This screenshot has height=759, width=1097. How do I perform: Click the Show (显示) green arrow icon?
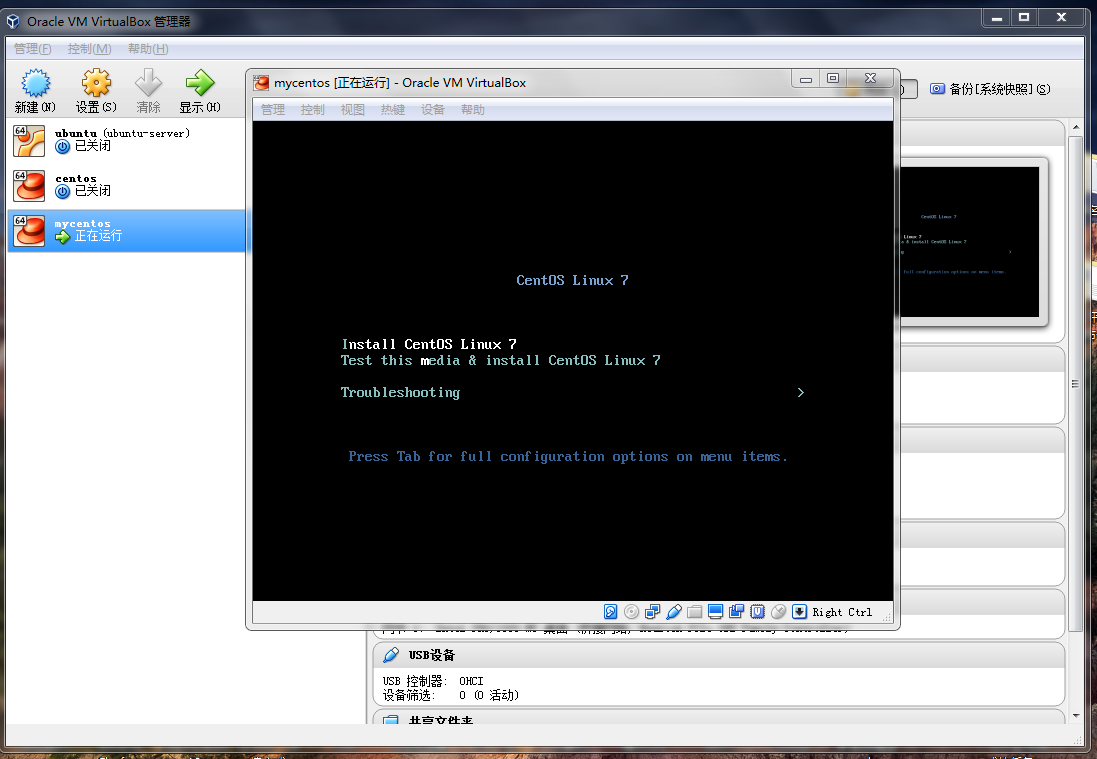[200, 83]
